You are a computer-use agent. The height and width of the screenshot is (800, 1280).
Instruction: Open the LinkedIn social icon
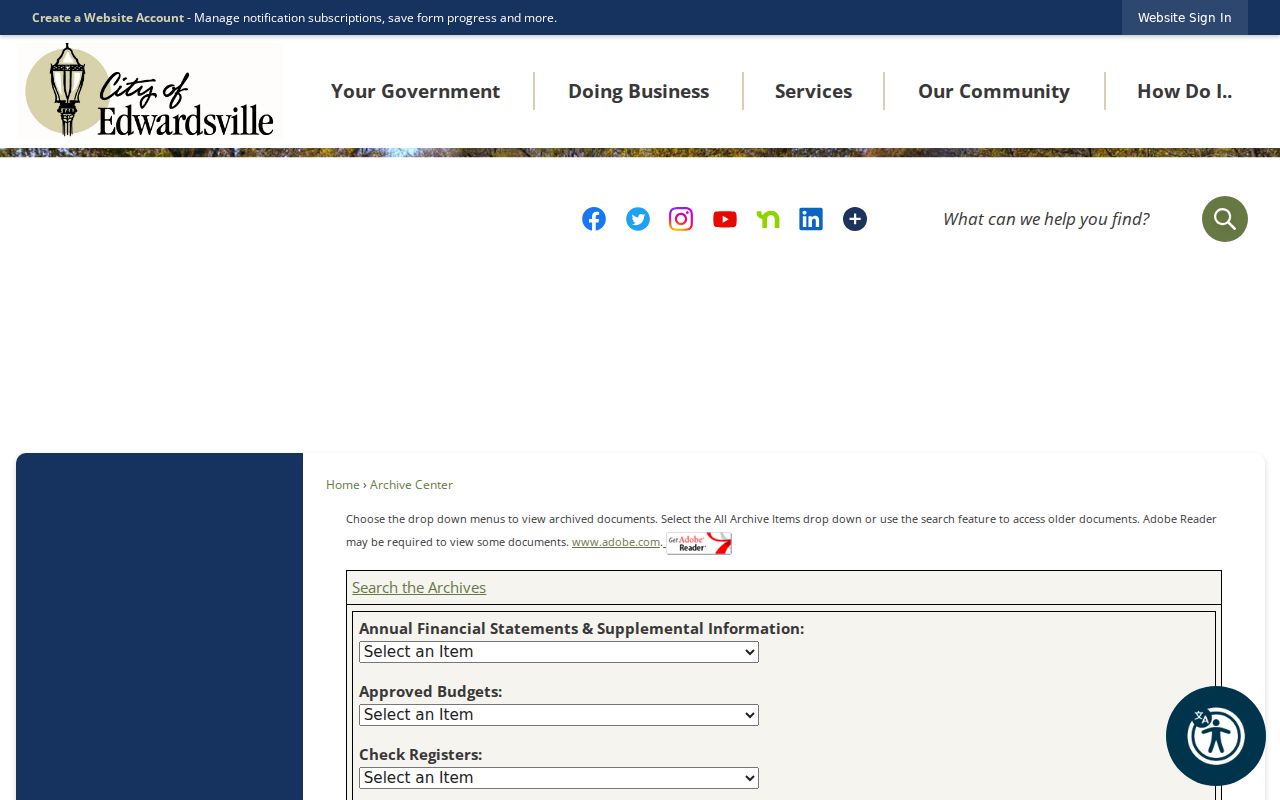pos(811,219)
